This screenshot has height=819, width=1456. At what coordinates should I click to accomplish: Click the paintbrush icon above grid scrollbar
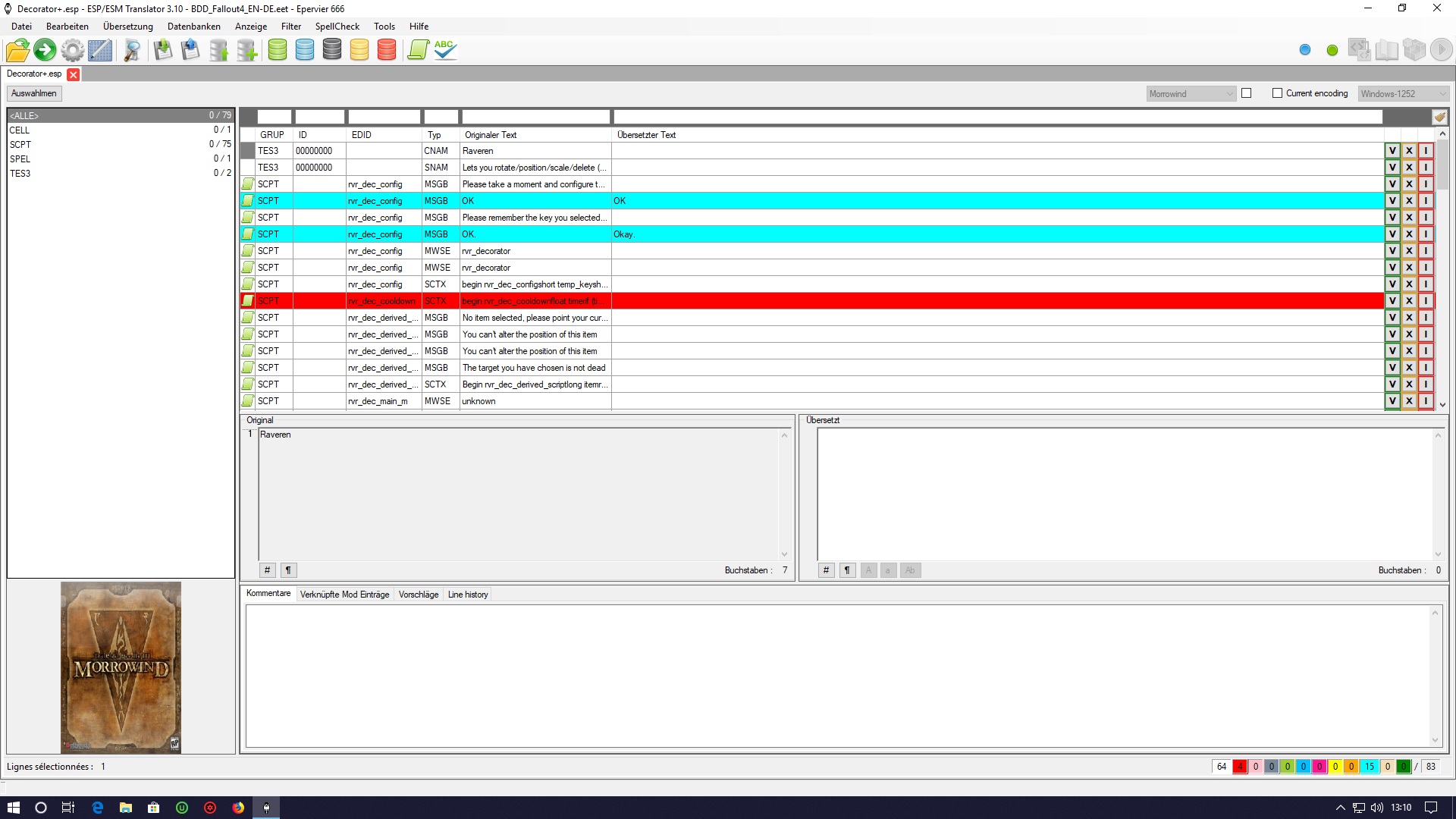[1439, 117]
